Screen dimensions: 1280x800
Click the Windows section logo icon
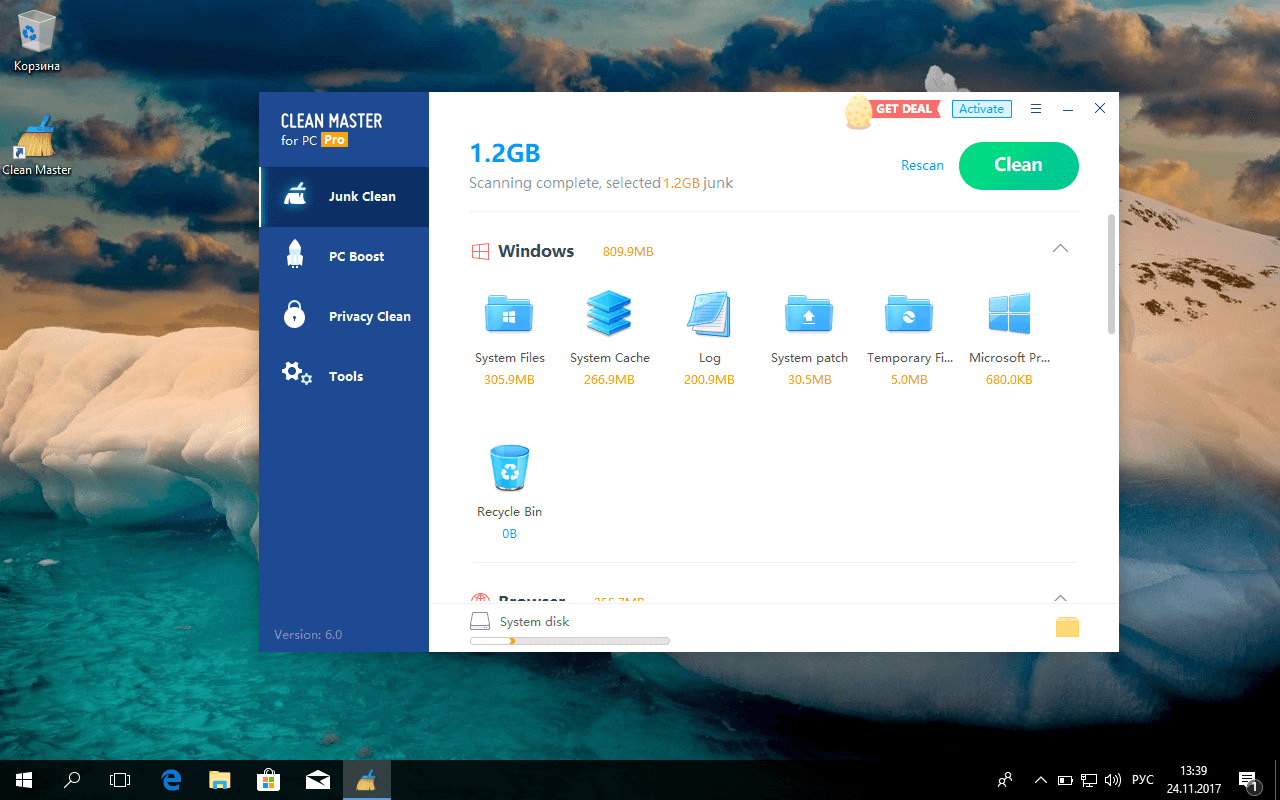(x=480, y=251)
